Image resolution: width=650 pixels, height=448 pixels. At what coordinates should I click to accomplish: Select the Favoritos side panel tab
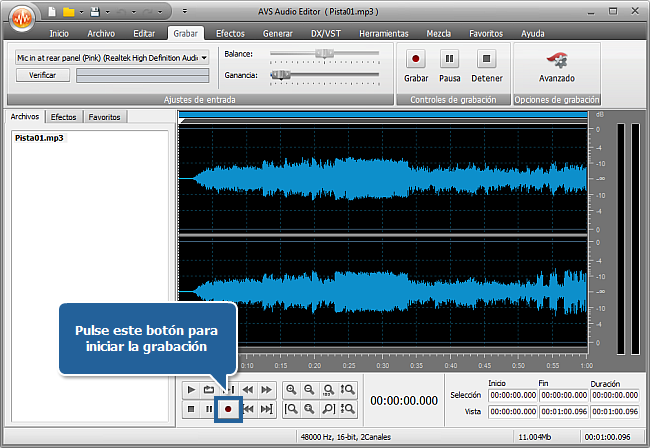104,117
